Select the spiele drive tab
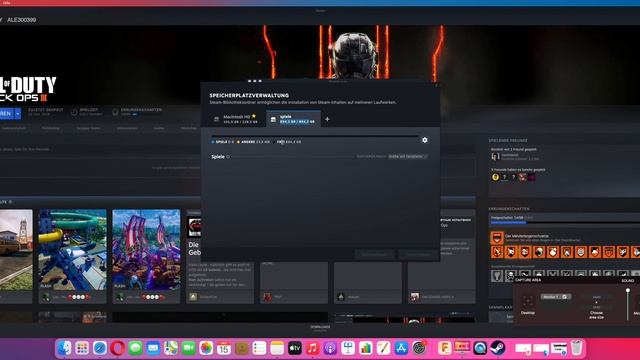640x360 pixels. tap(293, 119)
